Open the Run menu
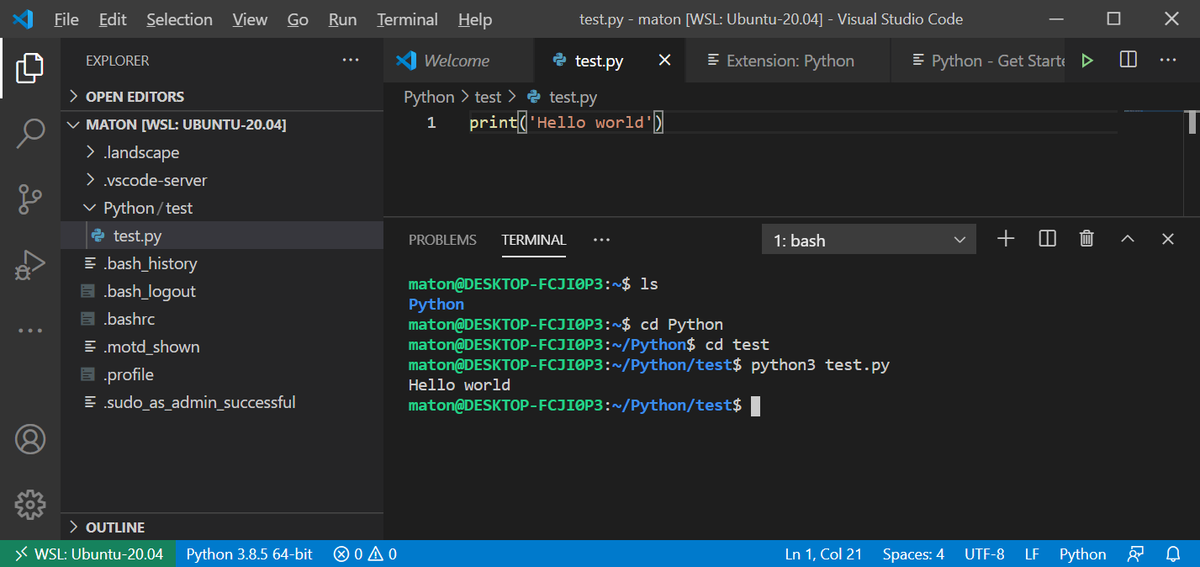This screenshot has width=1200, height=567. pyautogui.click(x=343, y=19)
